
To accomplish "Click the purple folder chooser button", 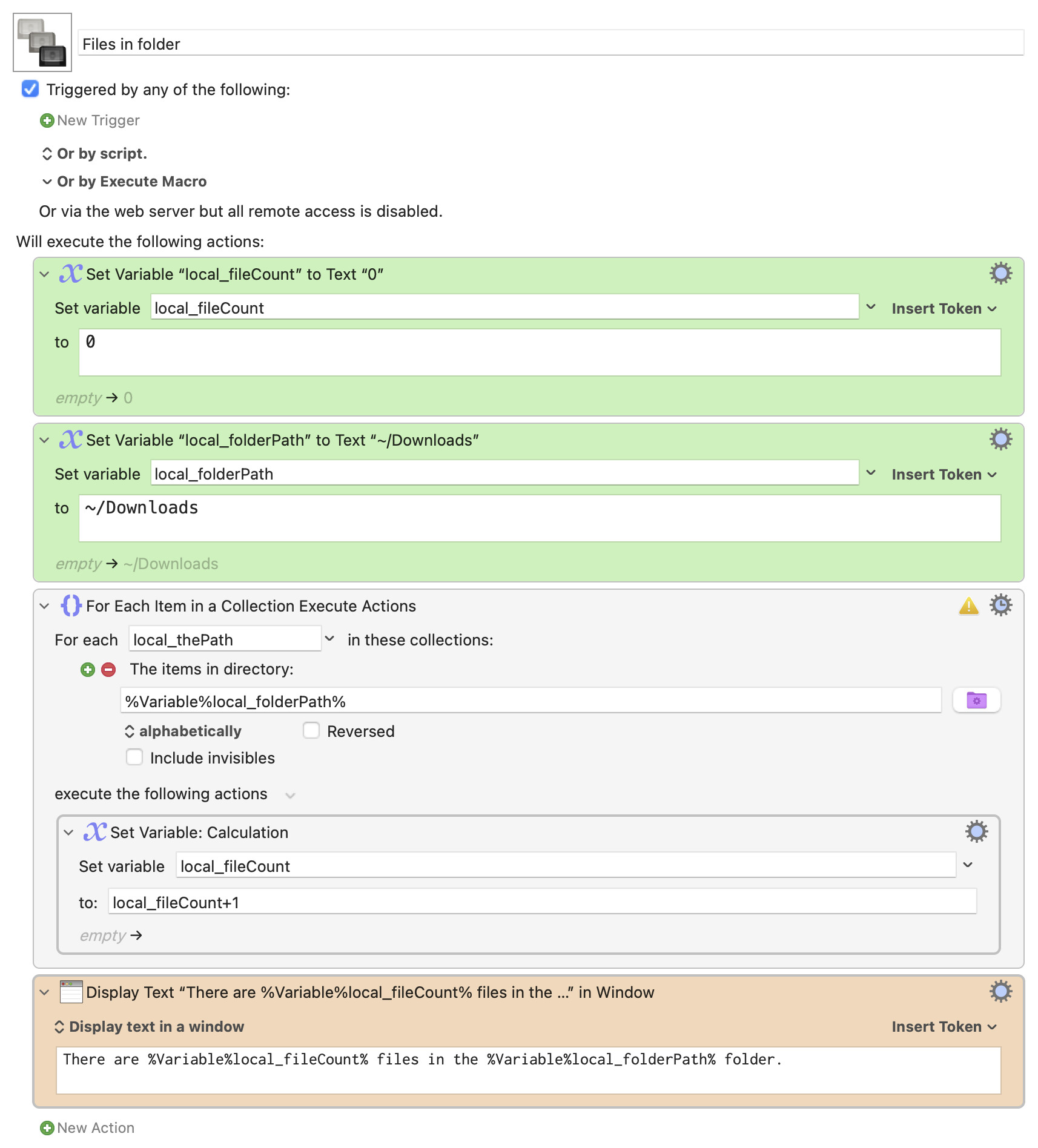I will point(976,701).
